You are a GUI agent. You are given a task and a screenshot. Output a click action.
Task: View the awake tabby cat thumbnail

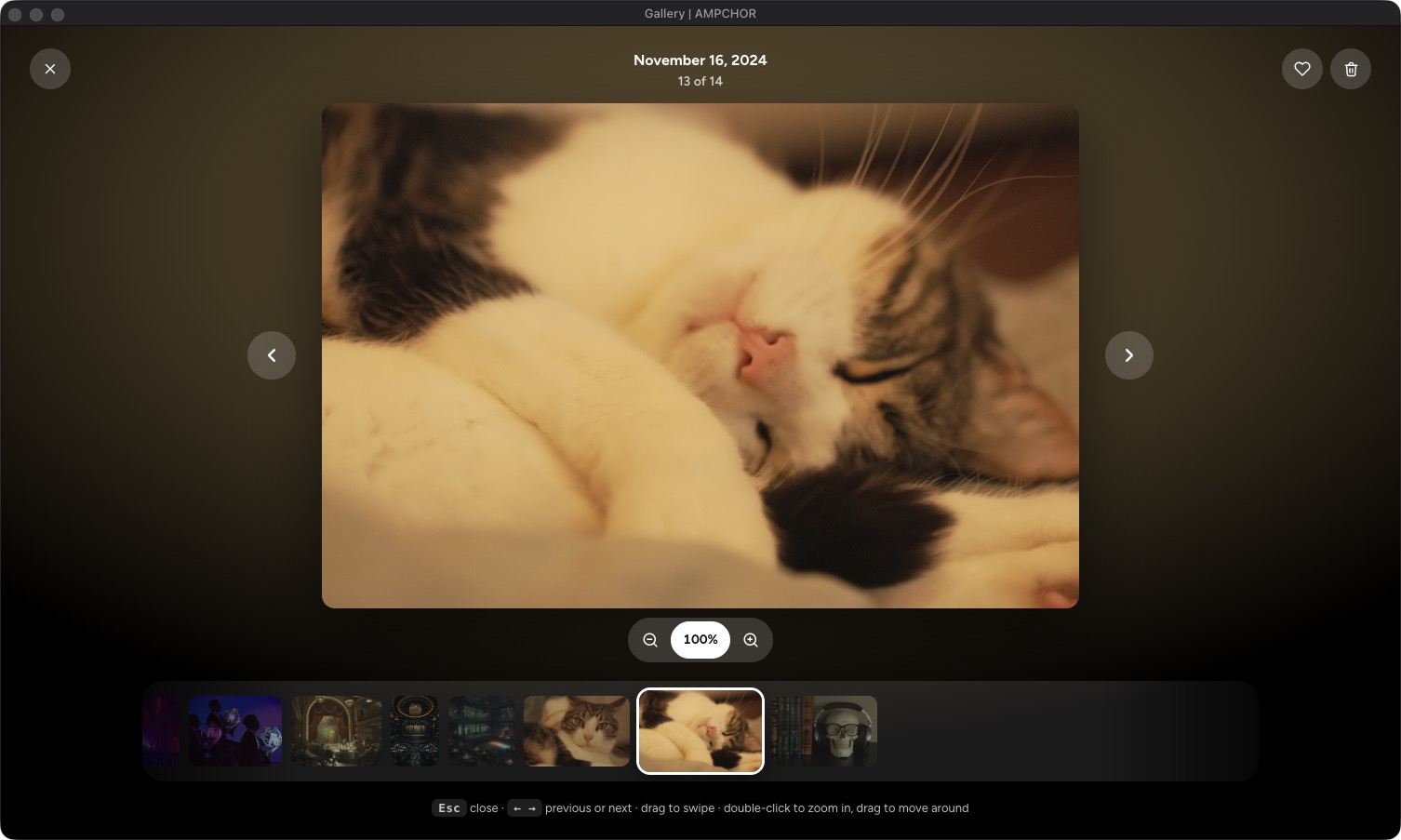pos(577,731)
